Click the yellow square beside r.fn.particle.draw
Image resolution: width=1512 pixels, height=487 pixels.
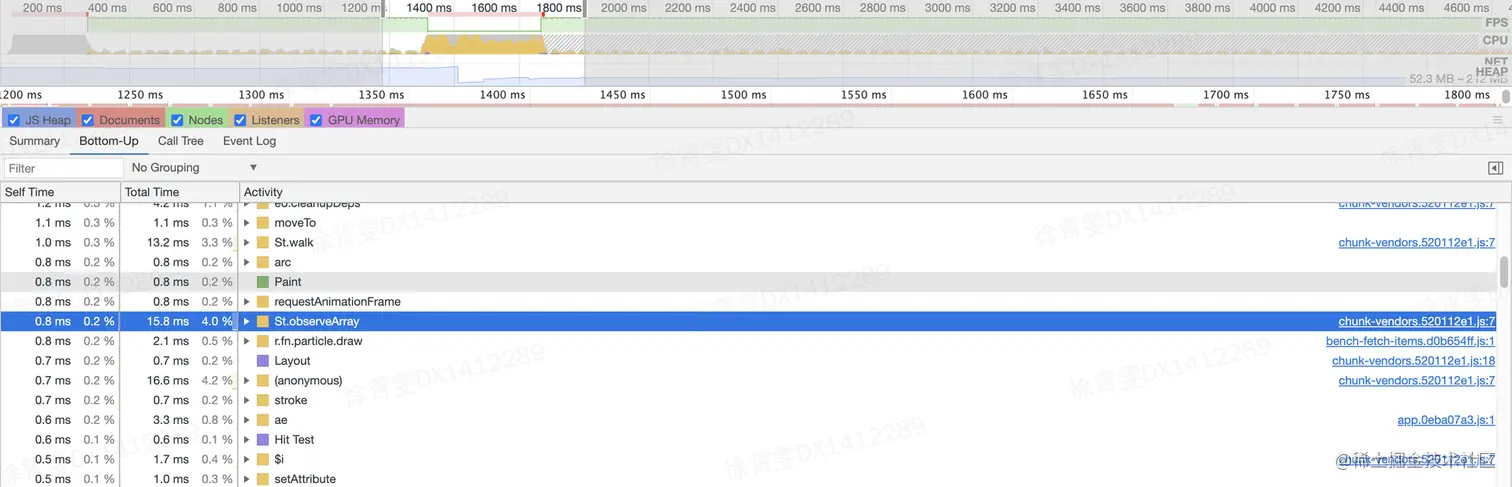coord(263,341)
